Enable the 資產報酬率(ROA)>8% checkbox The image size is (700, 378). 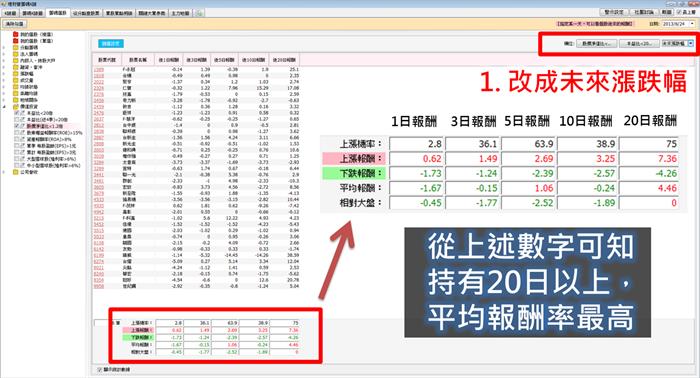coord(17,139)
